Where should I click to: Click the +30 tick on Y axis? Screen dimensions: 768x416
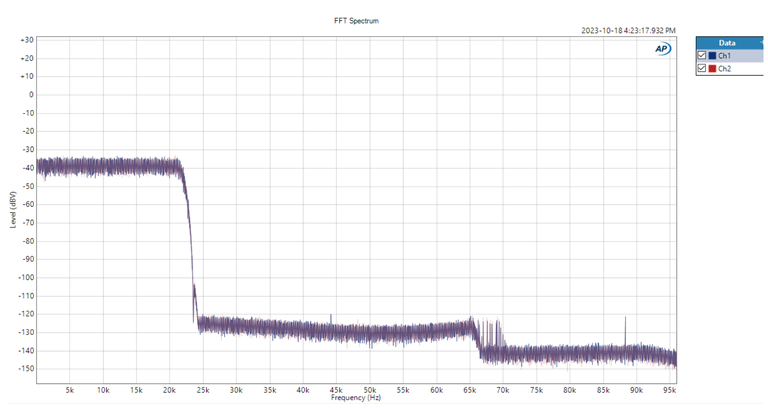pos(26,40)
